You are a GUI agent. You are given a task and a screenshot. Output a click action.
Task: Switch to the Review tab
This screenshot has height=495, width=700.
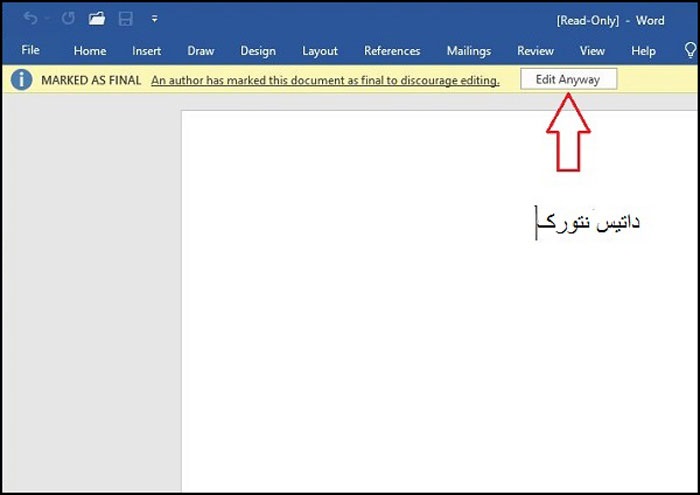[535, 51]
